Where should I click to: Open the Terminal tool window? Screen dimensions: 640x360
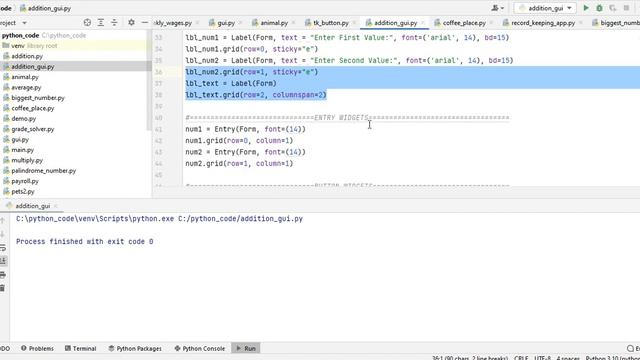[x=80, y=349]
